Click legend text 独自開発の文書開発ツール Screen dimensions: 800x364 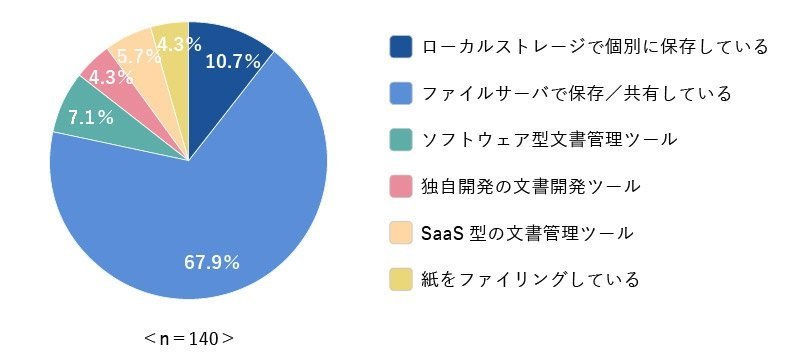pos(531,186)
